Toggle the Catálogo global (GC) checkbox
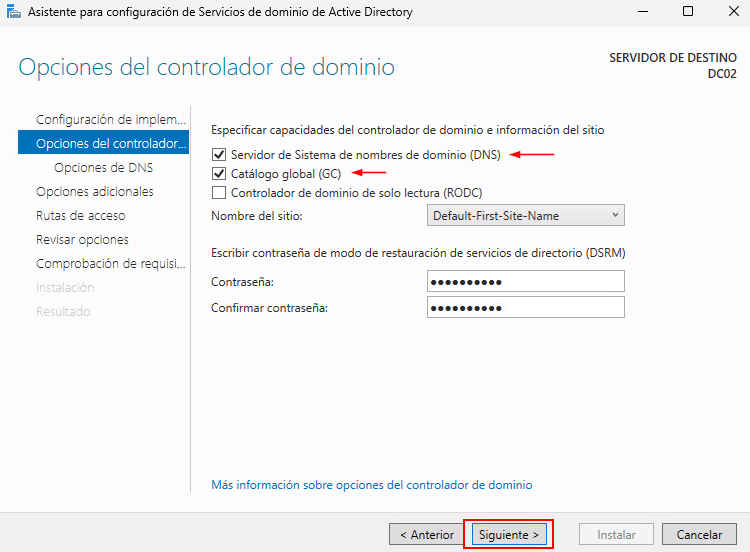The width and height of the screenshot is (750, 552). pos(219,174)
